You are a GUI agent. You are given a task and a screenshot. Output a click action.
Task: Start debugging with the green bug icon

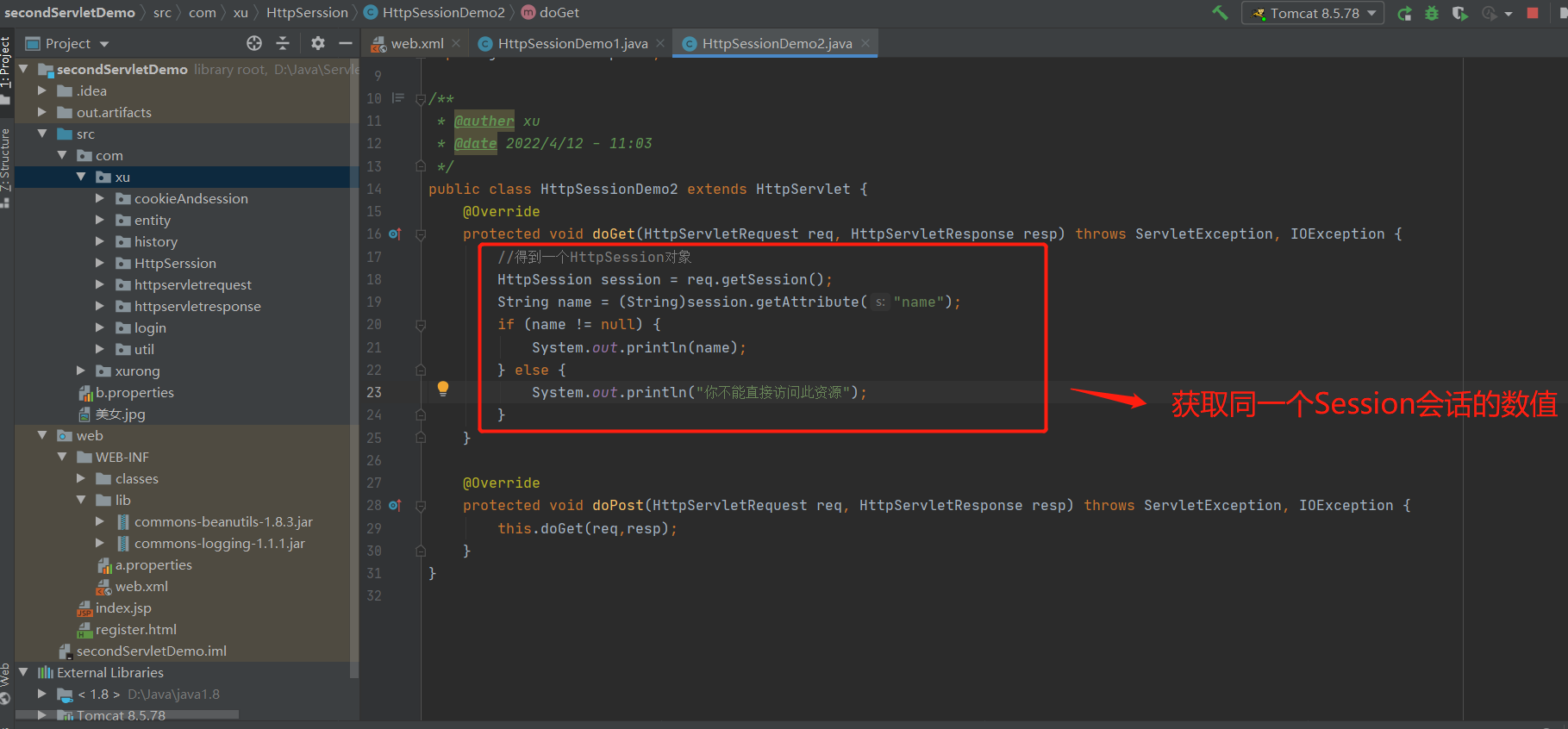[1432, 13]
